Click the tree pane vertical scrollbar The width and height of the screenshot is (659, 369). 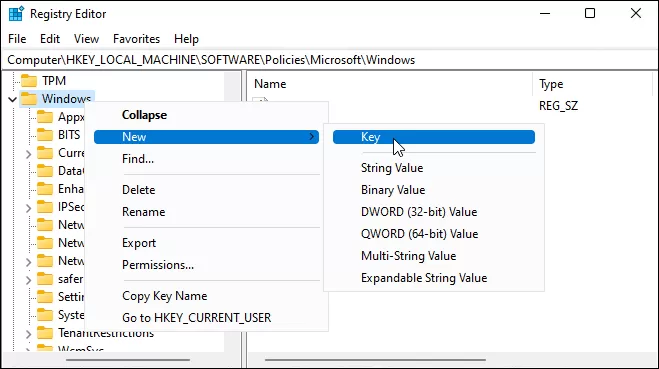(x=232, y=211)
